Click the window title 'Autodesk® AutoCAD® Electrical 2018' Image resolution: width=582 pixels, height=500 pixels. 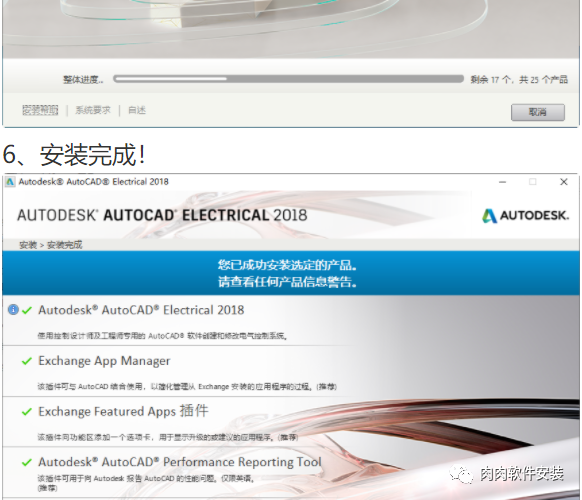point(94,182)
